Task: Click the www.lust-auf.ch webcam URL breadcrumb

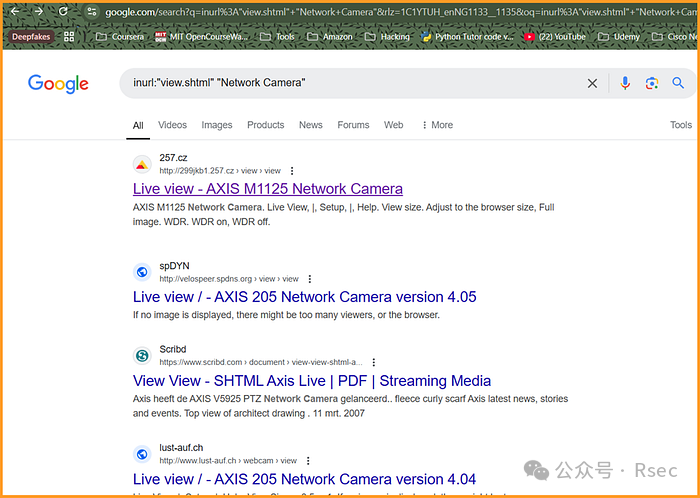Action: coord(228,461)
